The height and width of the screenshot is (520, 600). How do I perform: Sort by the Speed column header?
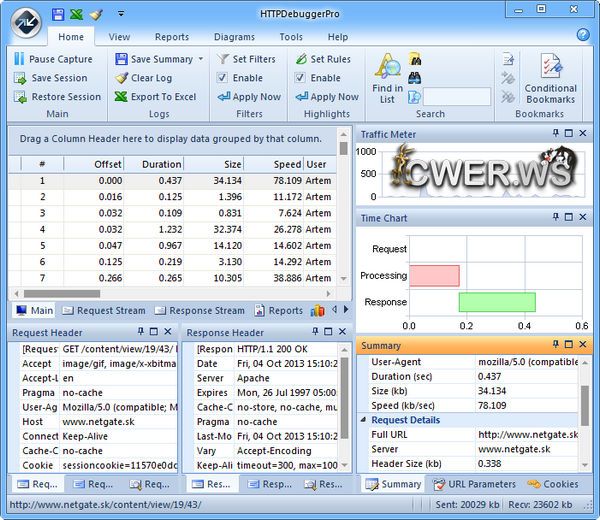pos(274,164)
